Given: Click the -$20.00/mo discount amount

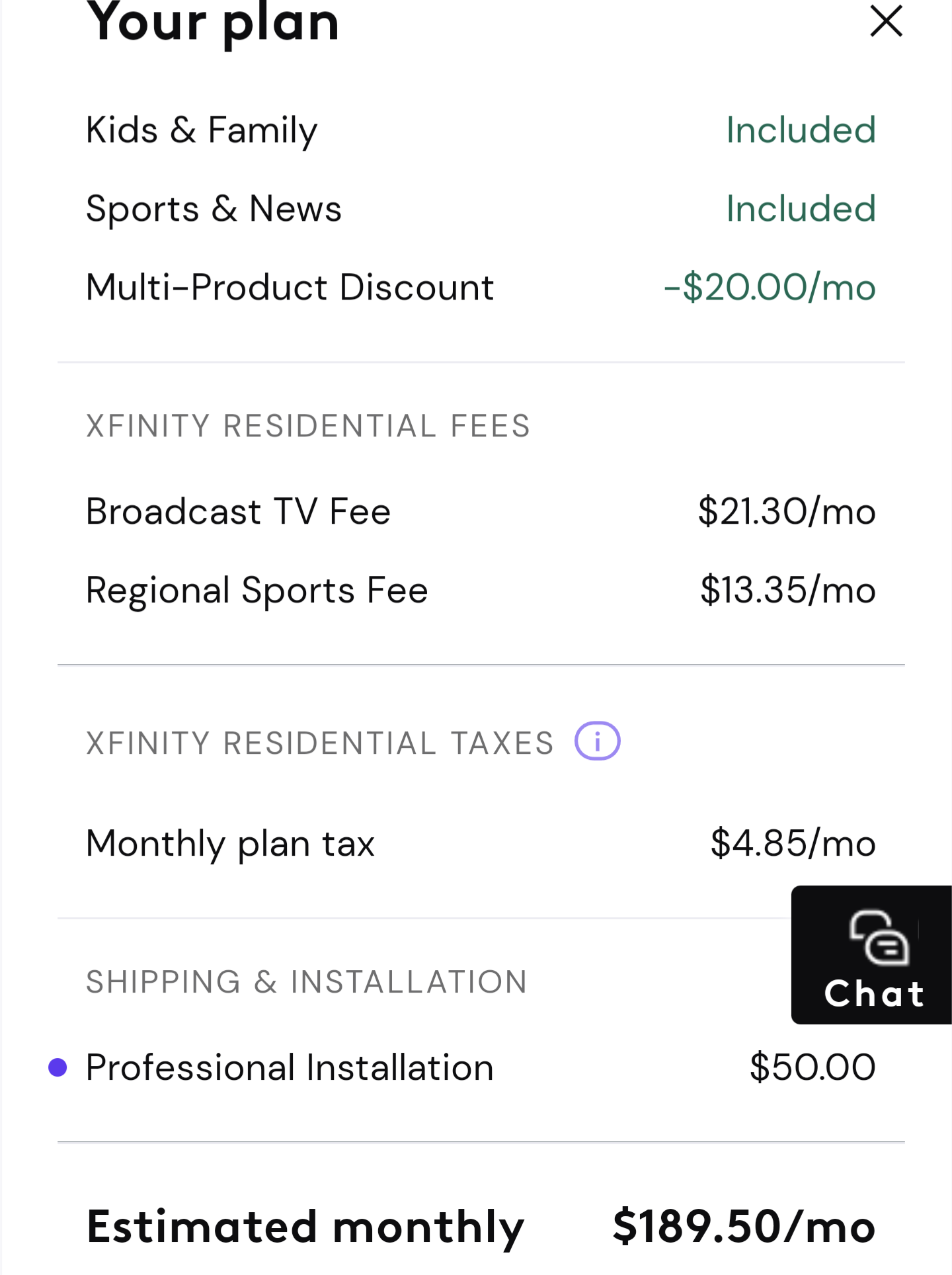Looking at the screenshot, I should (770, 288).
